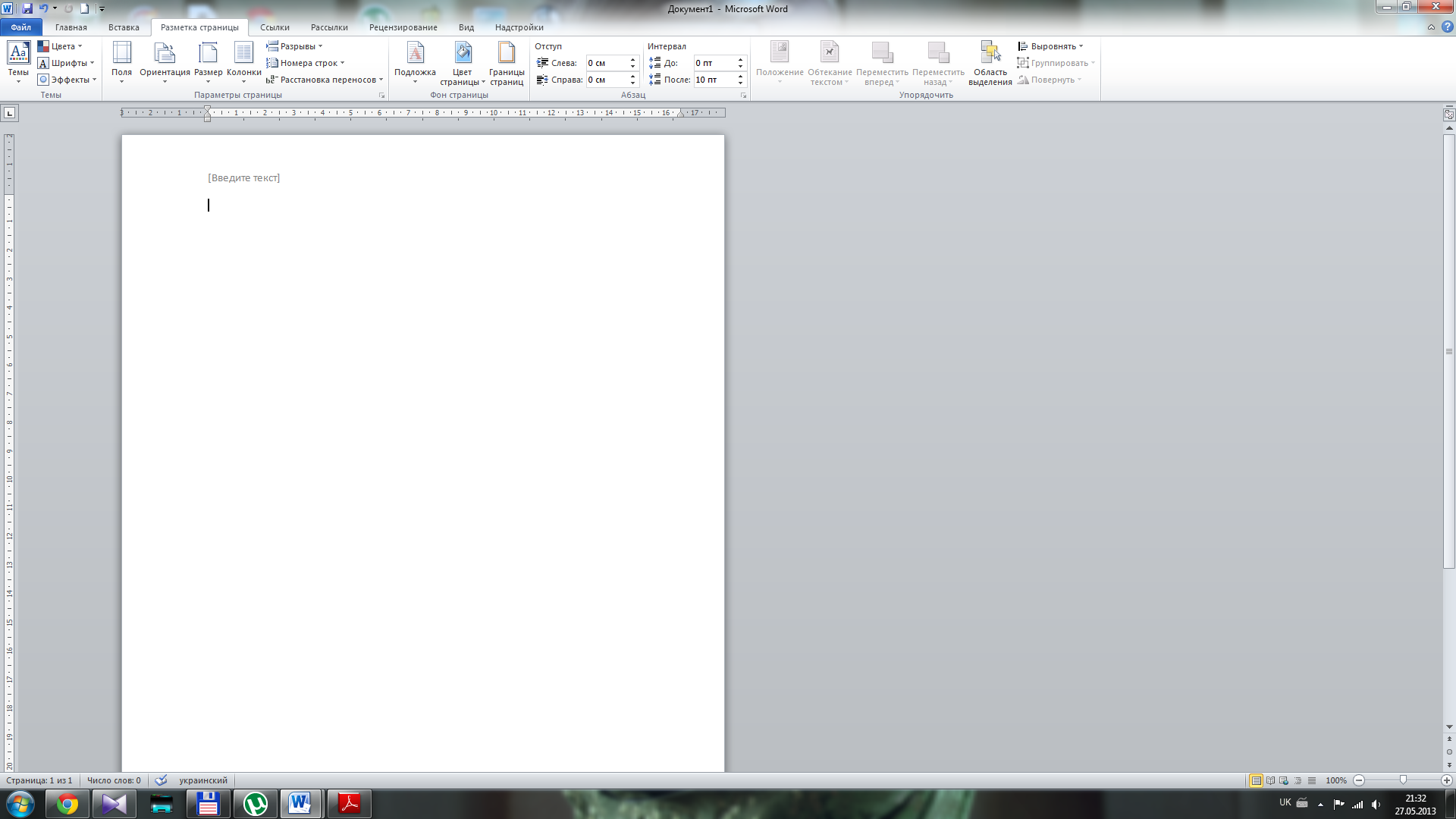Switch to the Рецензирование tab
Viewport: 1456px width, 819px height.
click(x=403, y=27)
